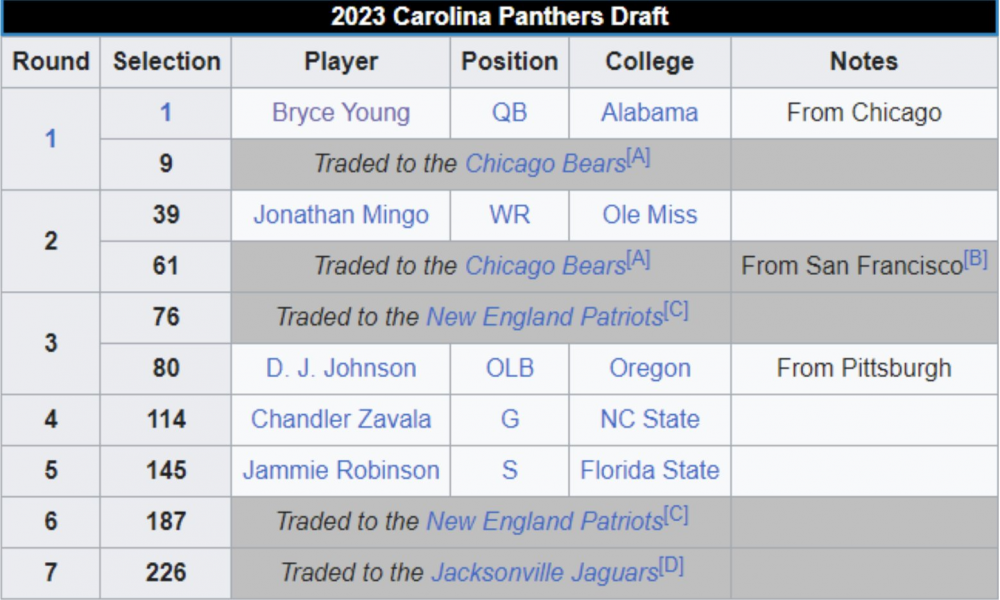This screenshot has width=1000, height=600.
Task: Open New England Patriots link in selection 76 row
Action: pyautogui.click(x=545, y=317)
